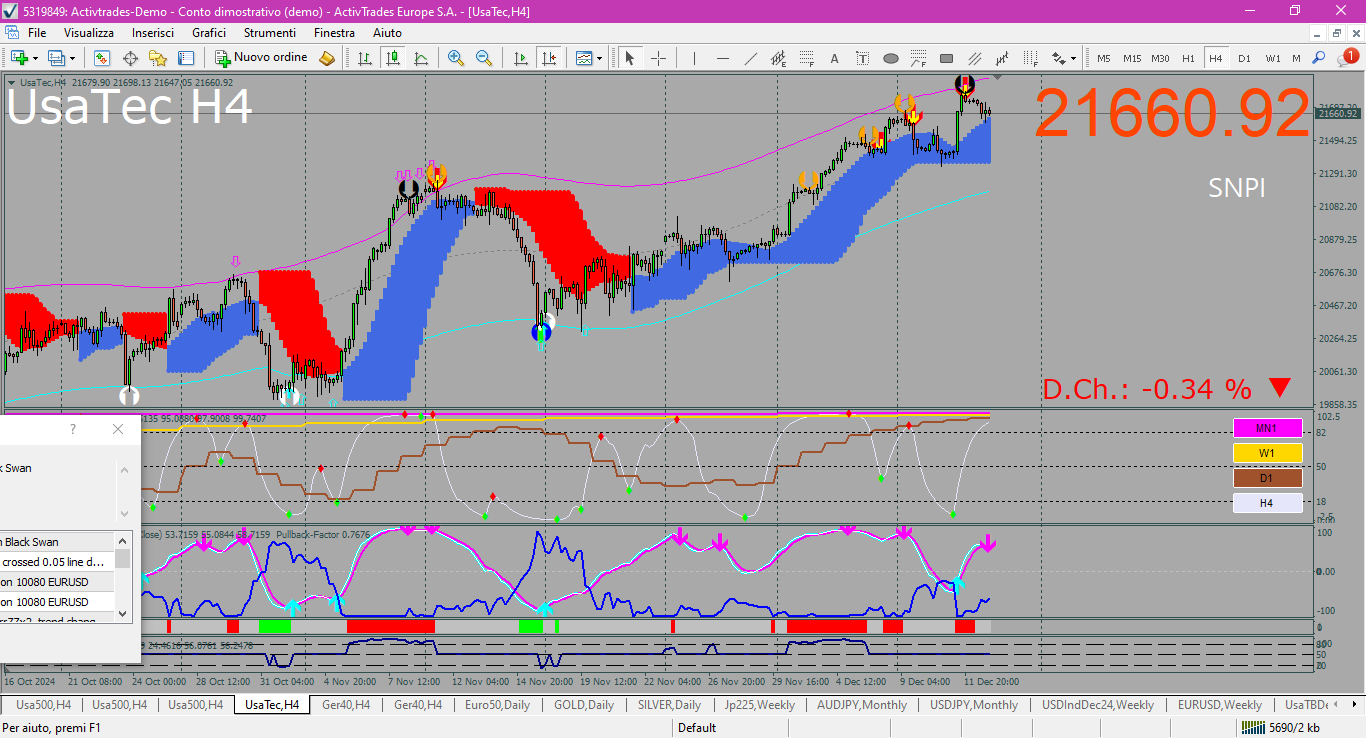
Task: Open the Inserisci menu
Action: [x=153, y=32]
